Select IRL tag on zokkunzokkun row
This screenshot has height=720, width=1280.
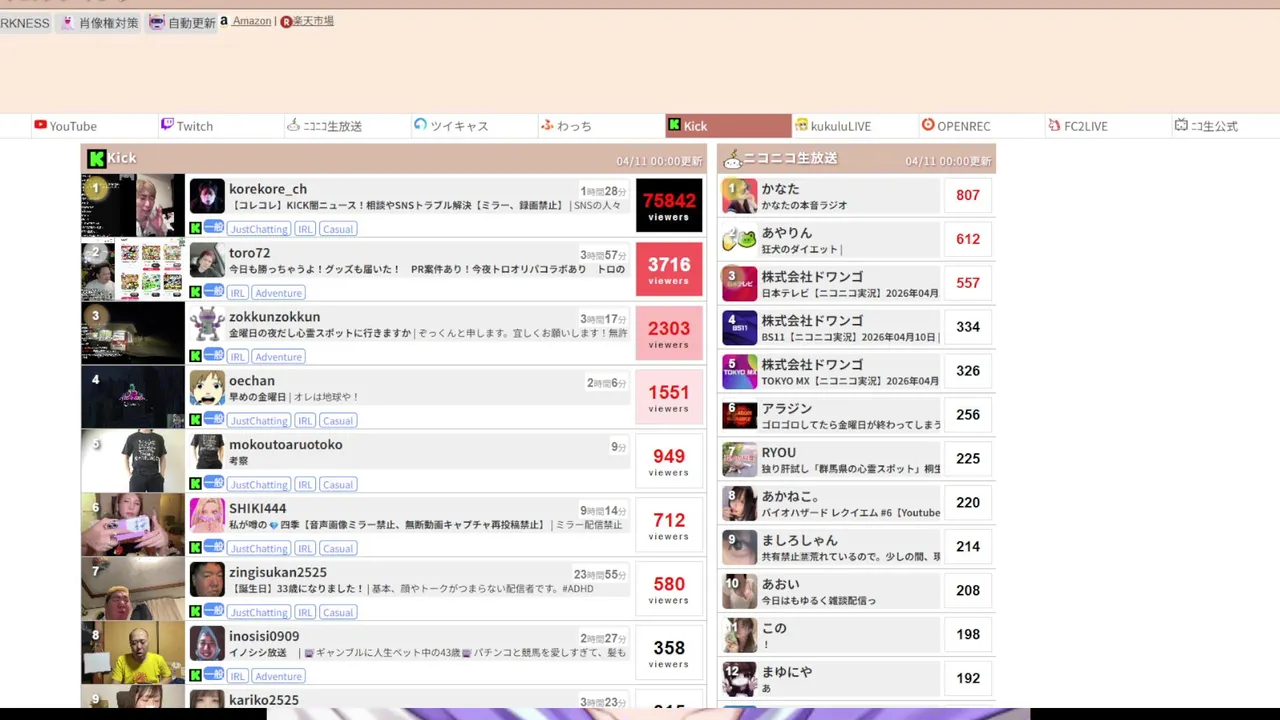238,357
